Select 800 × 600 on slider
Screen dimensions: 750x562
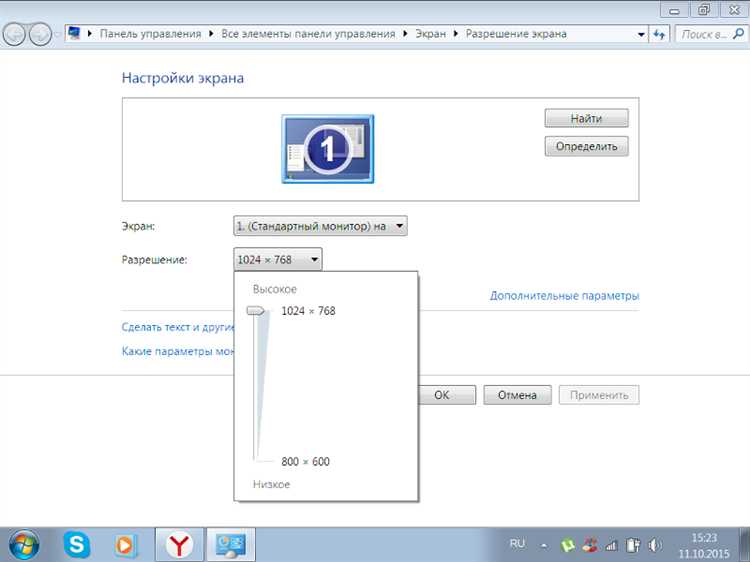(305, 462)
